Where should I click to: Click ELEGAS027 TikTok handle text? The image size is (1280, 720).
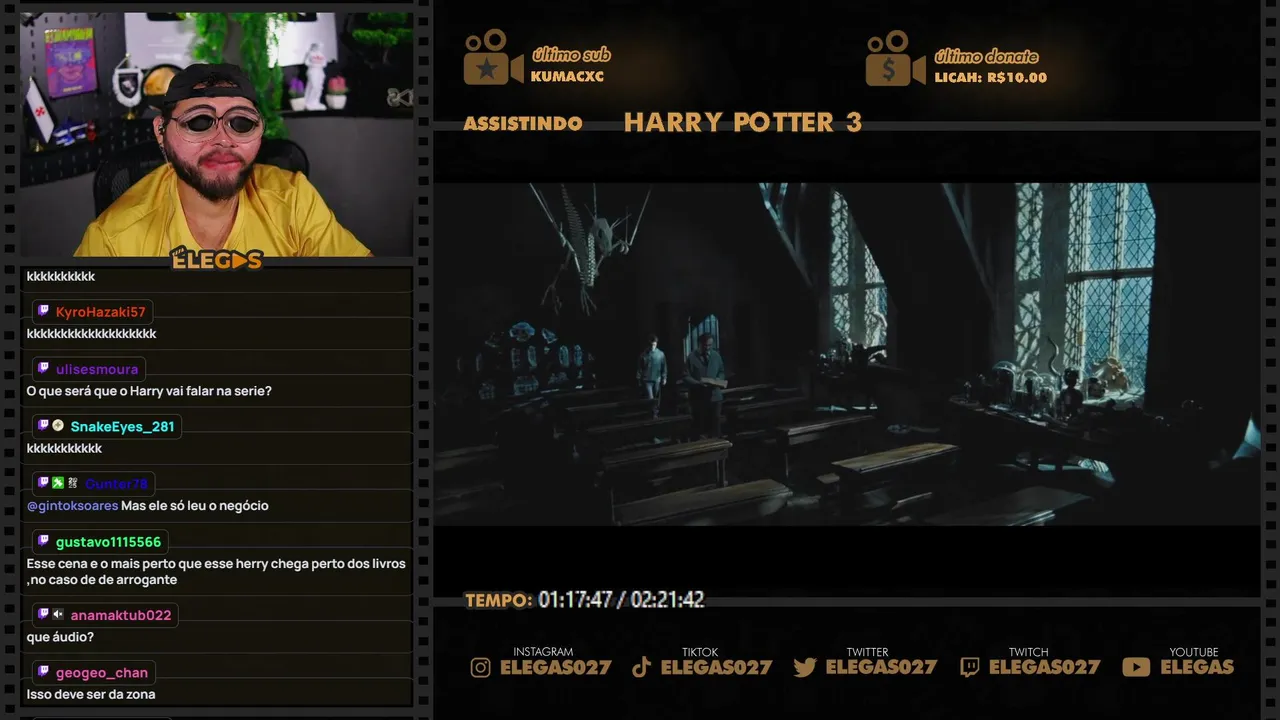(717, 667)
